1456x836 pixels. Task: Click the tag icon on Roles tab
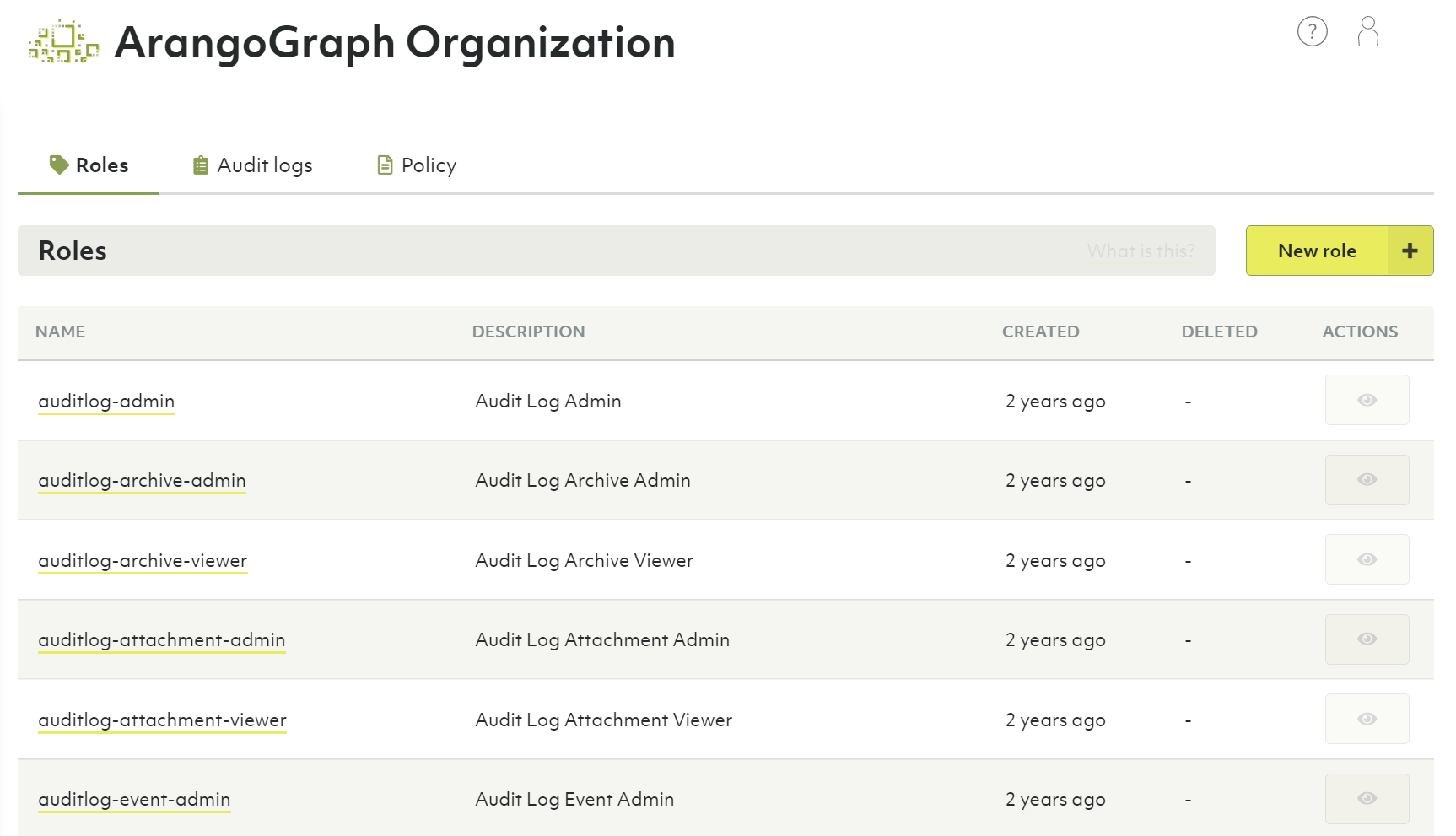[58, 165]
